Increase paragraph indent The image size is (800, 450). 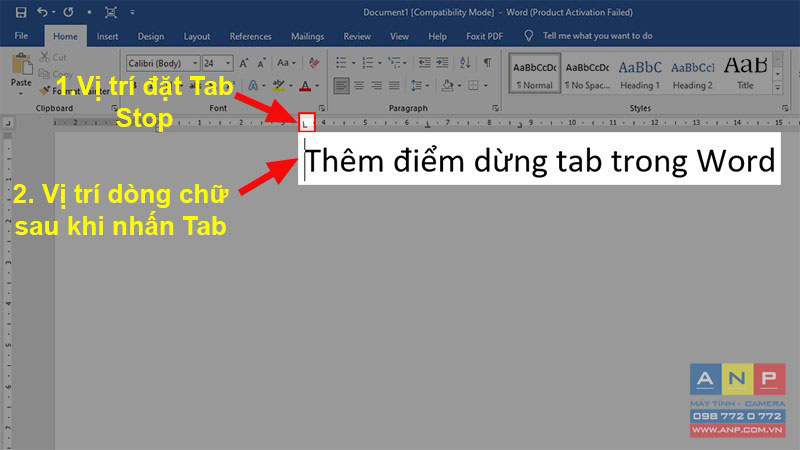point(442,63)
